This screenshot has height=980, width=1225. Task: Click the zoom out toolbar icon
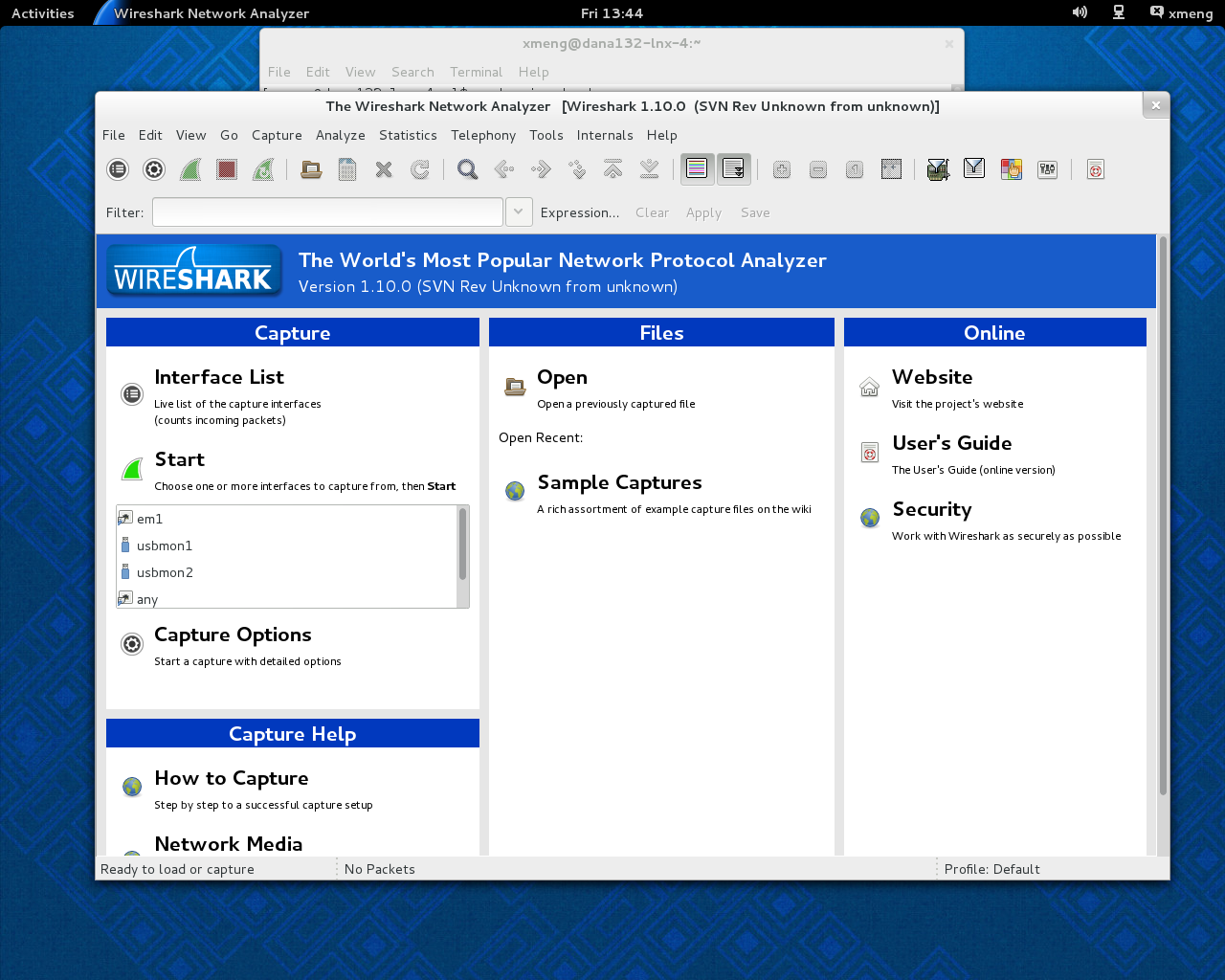click(x=818, y=169)
